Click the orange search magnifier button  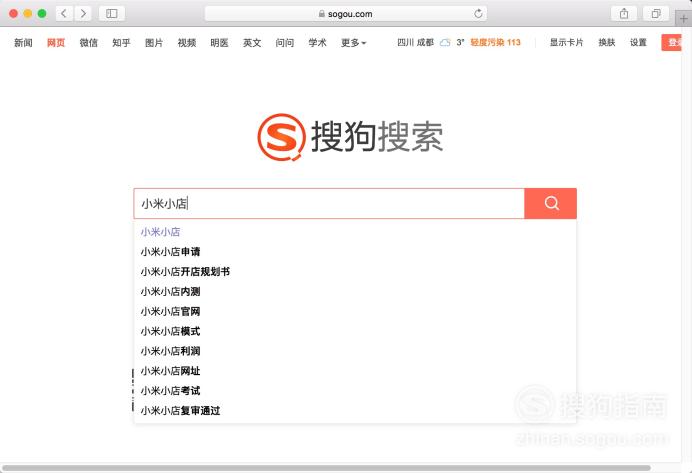tap(550, 203)
